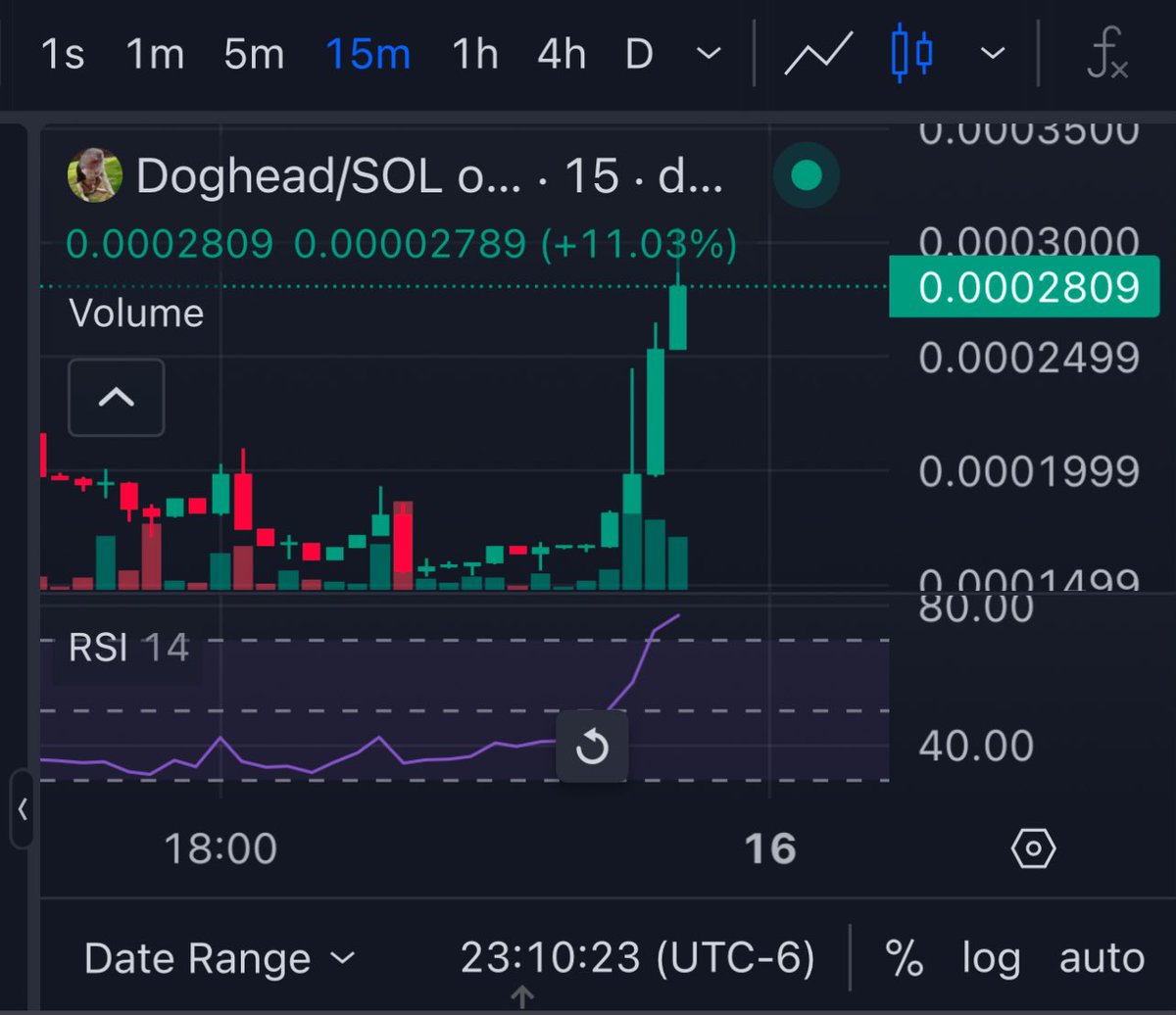Click the Volume indicator label

click(x=136, y=314)
